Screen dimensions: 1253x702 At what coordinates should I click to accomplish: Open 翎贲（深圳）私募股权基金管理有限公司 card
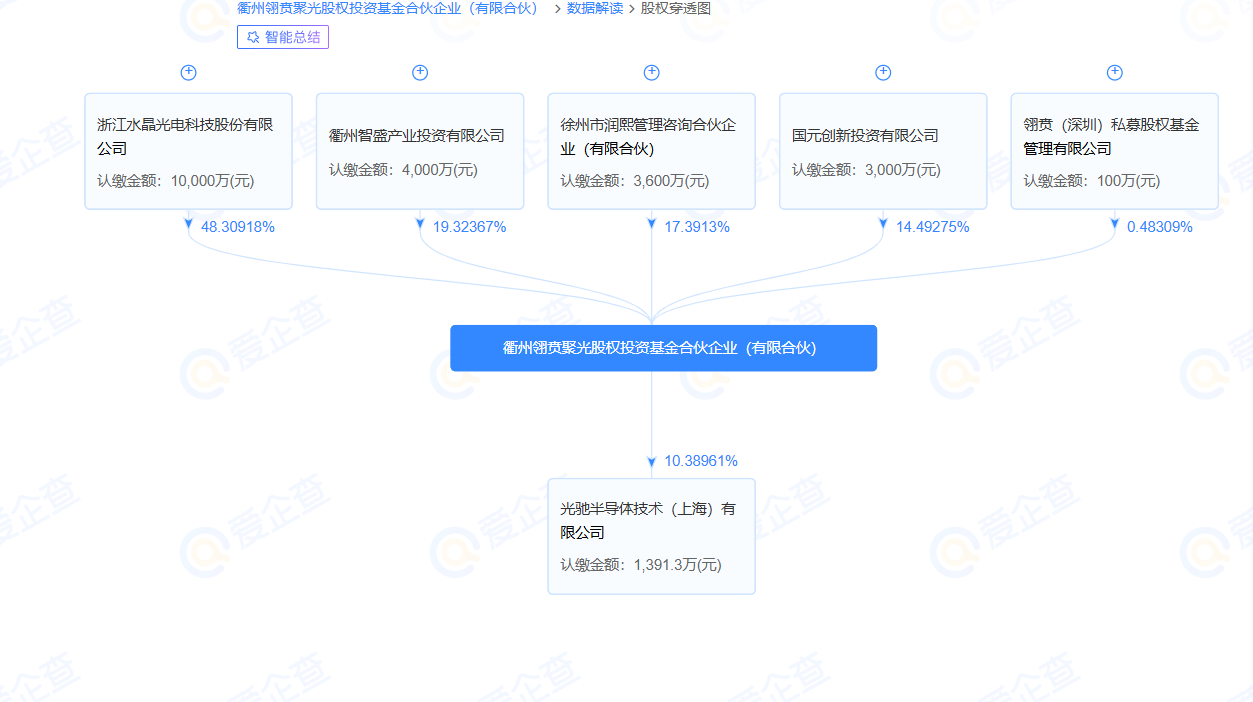click(1115, 151)
